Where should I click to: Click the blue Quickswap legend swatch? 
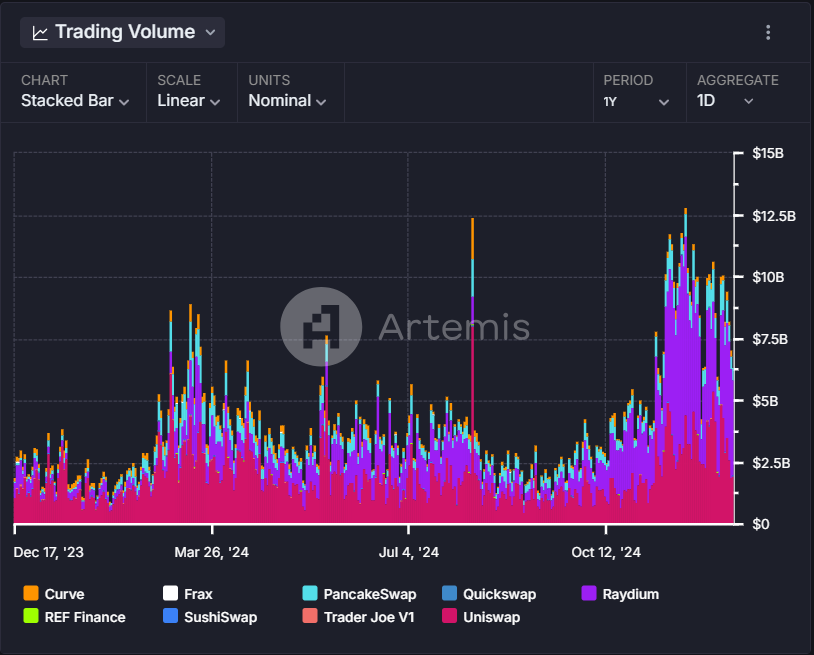coord(450,593)
